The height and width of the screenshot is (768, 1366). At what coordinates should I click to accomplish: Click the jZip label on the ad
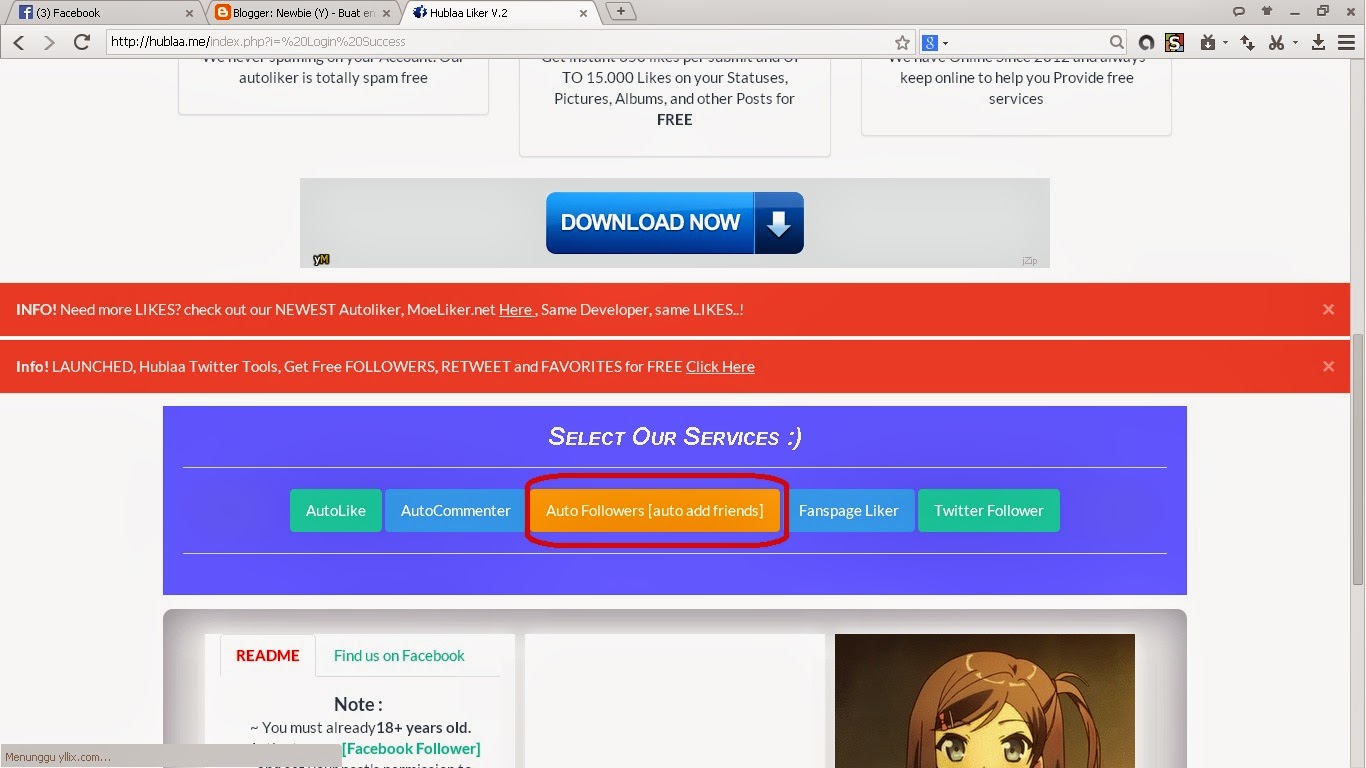click(x=1030, y=261)
